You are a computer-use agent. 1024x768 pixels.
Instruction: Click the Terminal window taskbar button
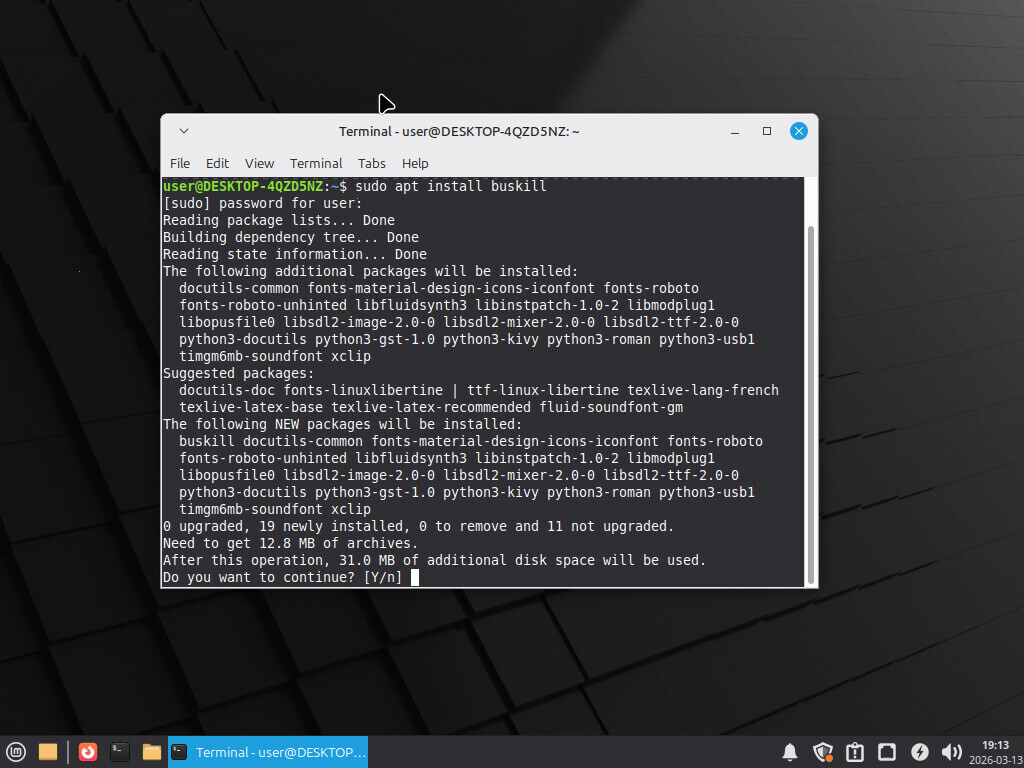pyautogui.click(x=268, y=752)
